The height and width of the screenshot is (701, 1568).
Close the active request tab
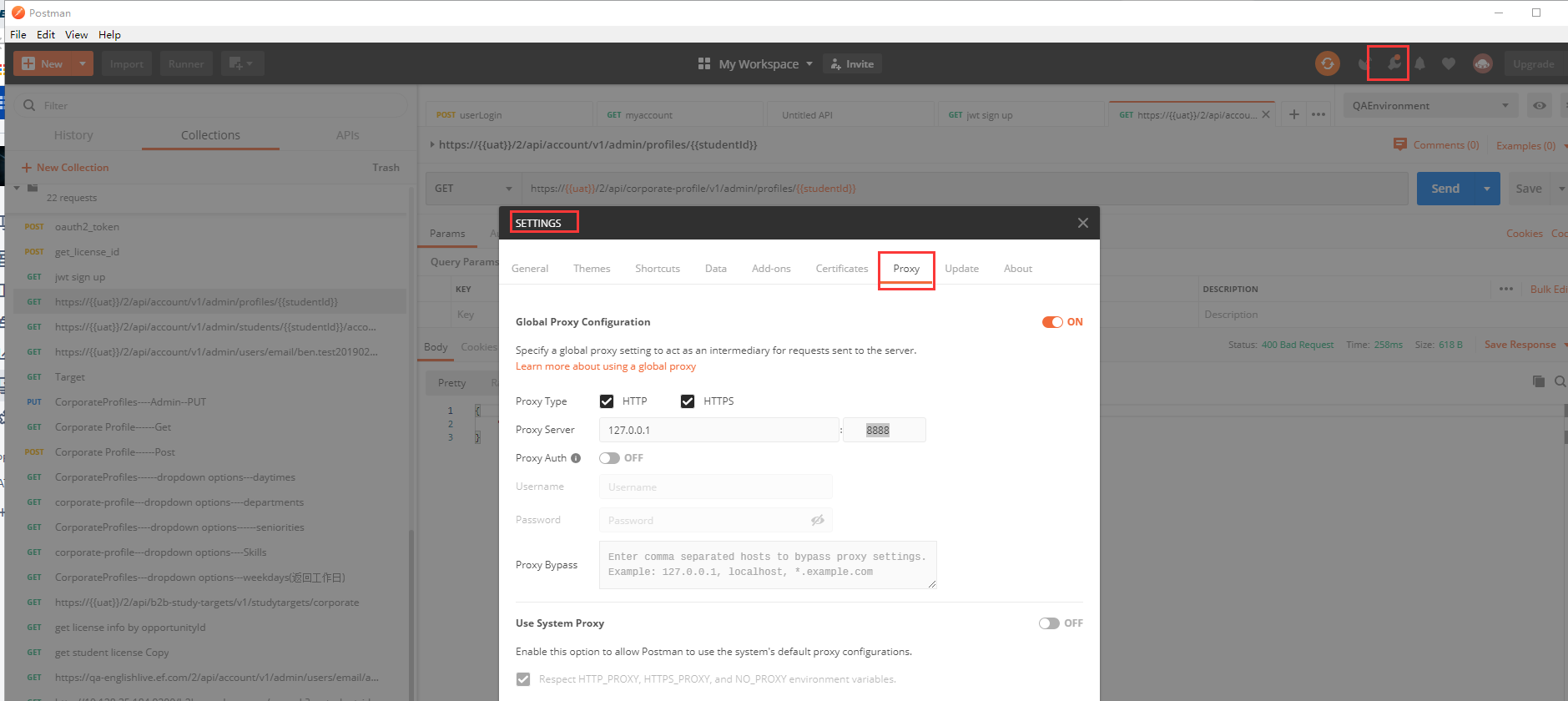click(1266, 114)
